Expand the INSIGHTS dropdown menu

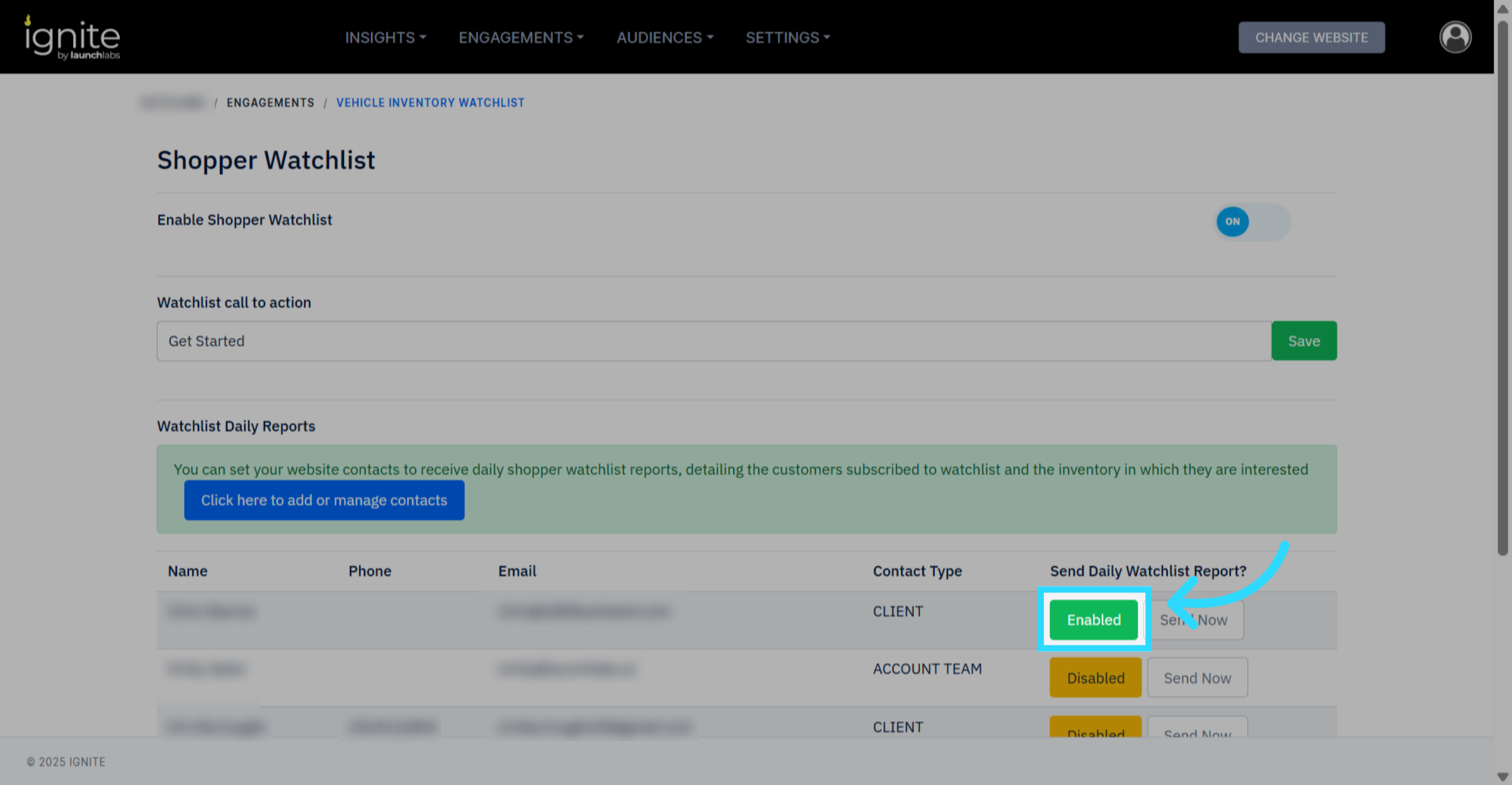(385, 38)
